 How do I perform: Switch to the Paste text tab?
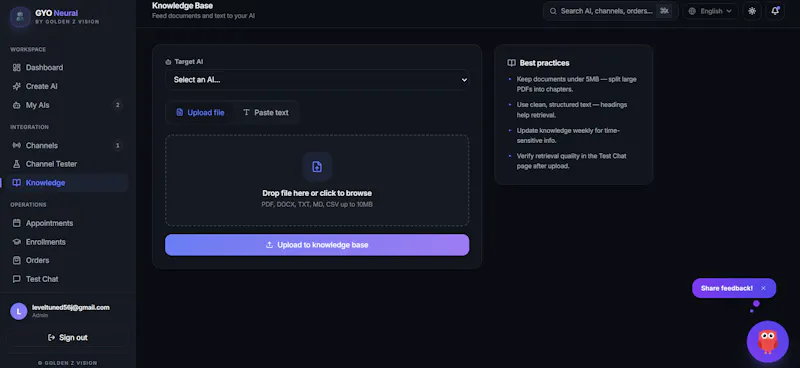pyautogui.click(x=265, y=112)
